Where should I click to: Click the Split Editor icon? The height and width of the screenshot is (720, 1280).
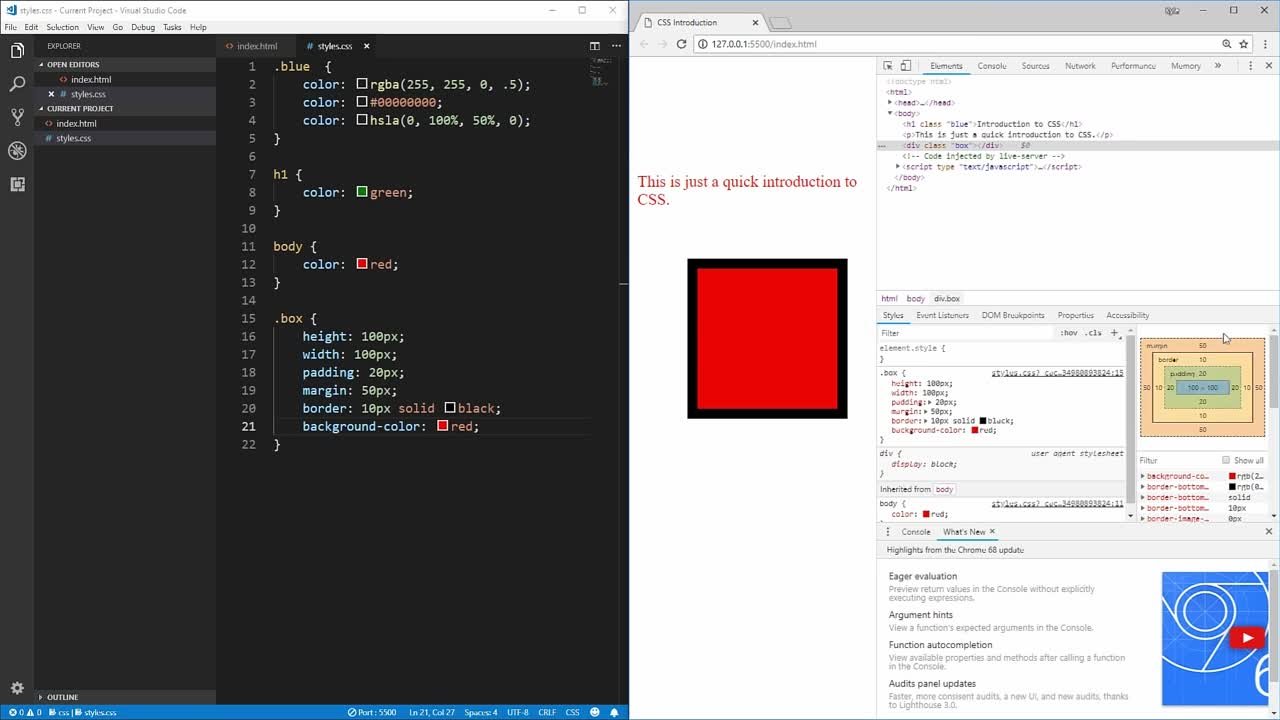tap(594, 46)
